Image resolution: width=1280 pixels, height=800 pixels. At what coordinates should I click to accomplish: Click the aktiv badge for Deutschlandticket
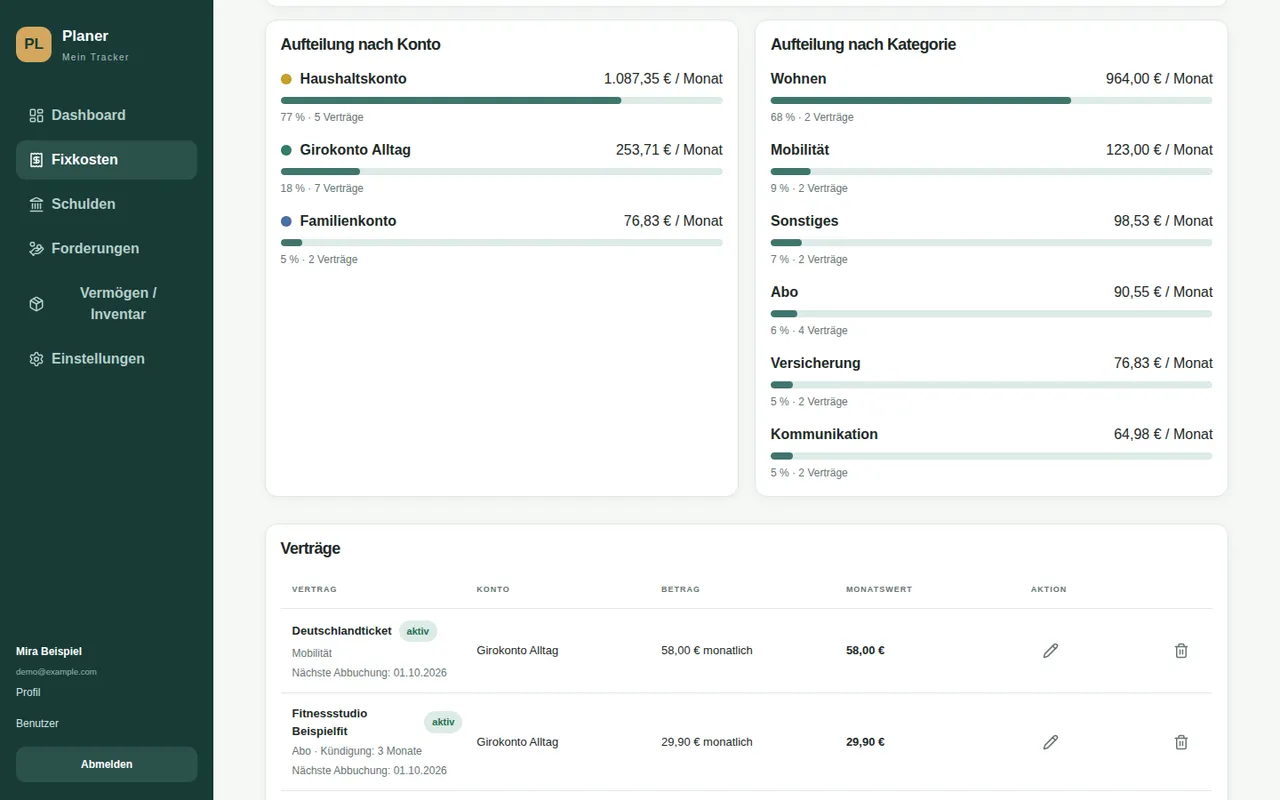pos(418,631)
